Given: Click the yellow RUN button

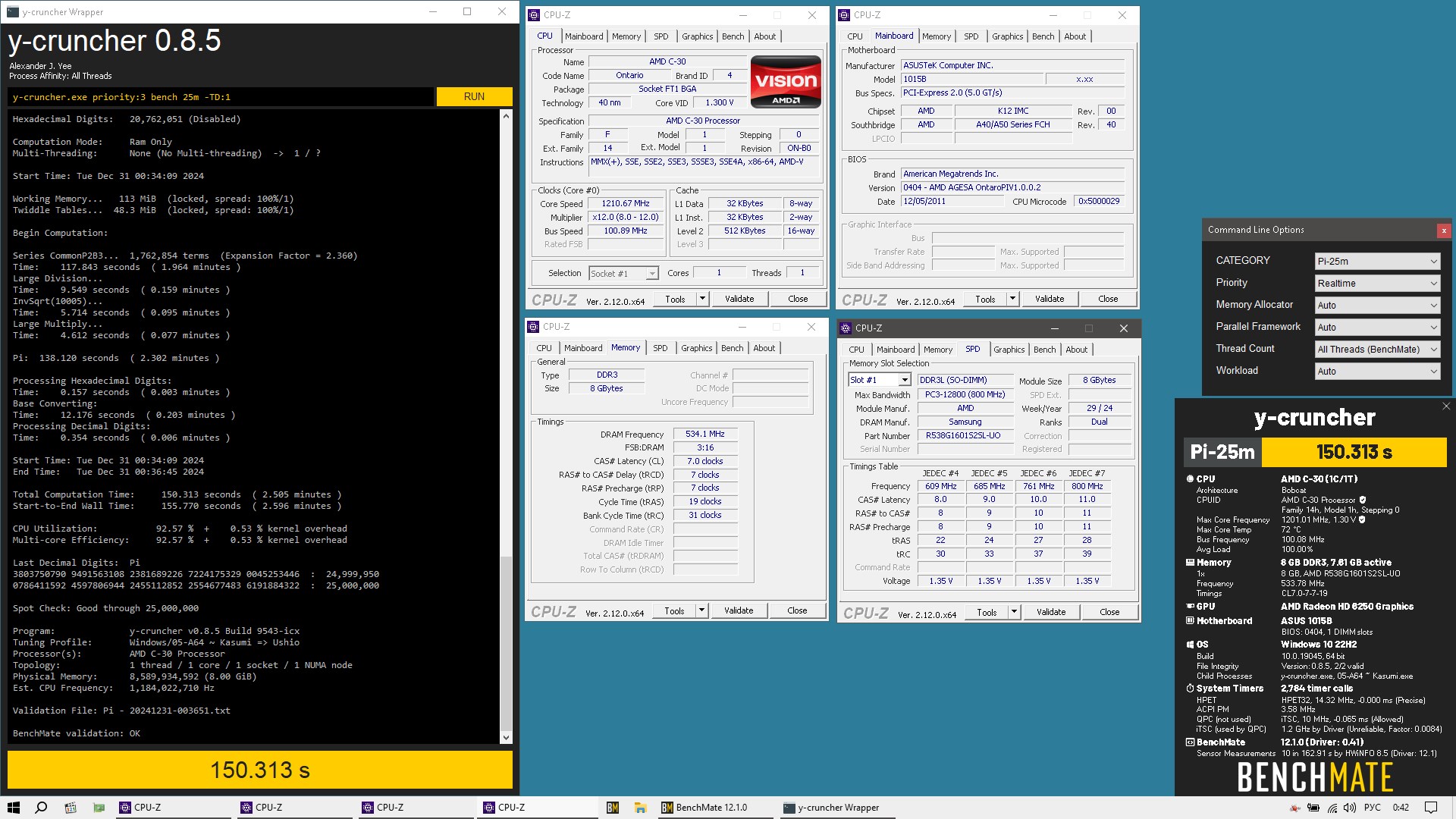Looking at the screenshot, I should tap(474, 96).
